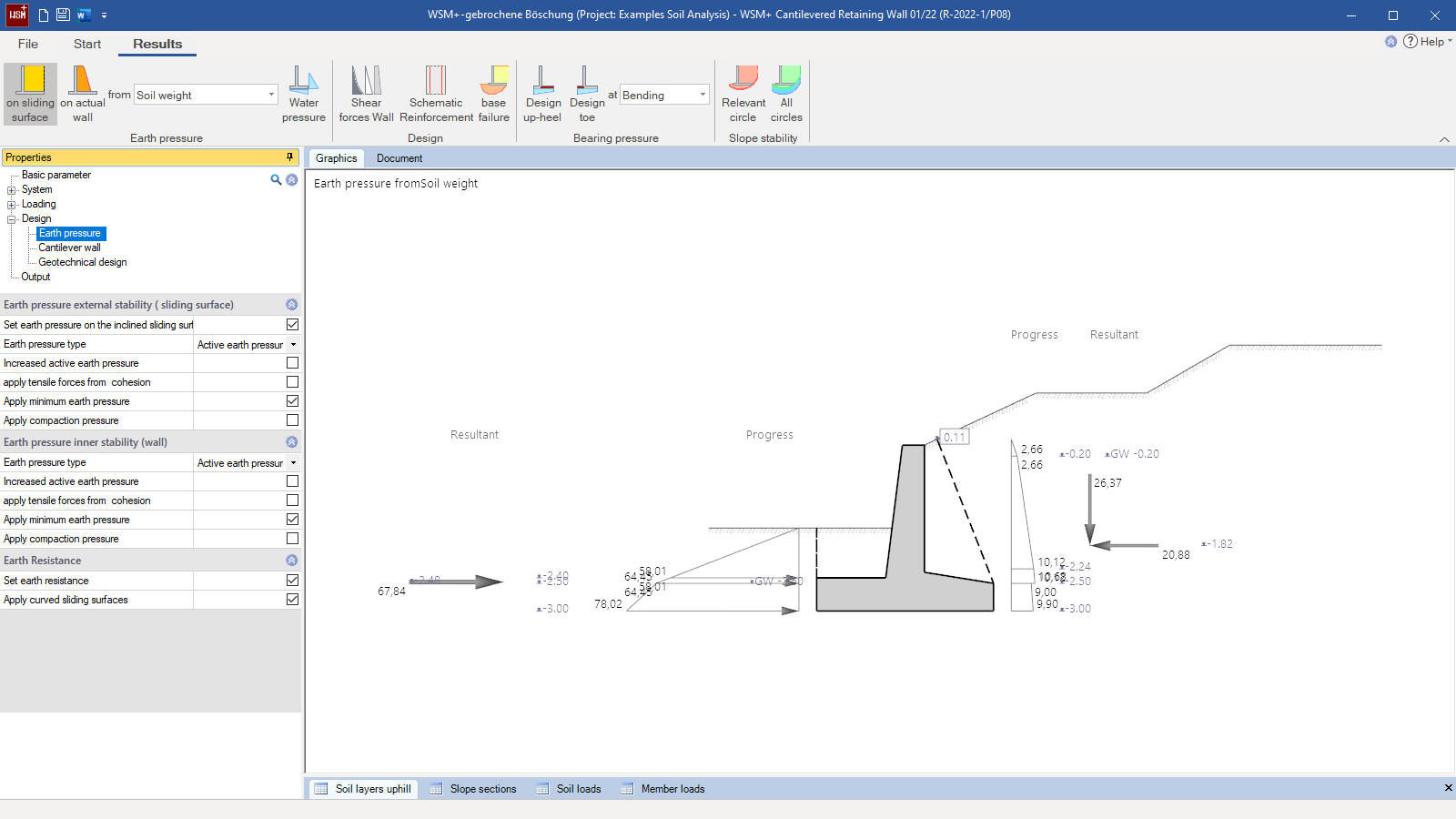Toggle 'Set earth pressure on inclined sliding surface'
1456x819 pixels.
[x=292, y=325]
